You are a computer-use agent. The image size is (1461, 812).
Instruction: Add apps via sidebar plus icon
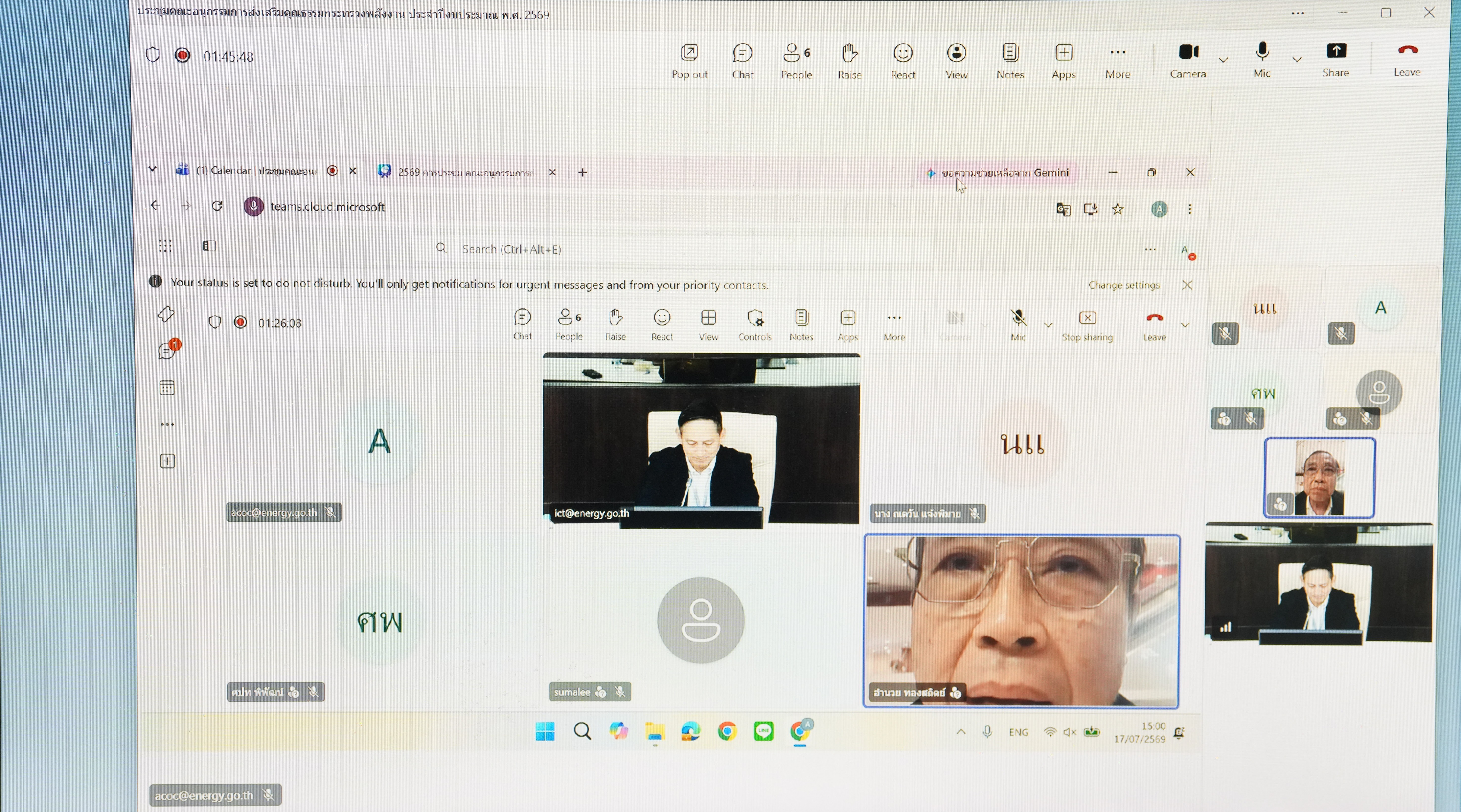[167, 461]
